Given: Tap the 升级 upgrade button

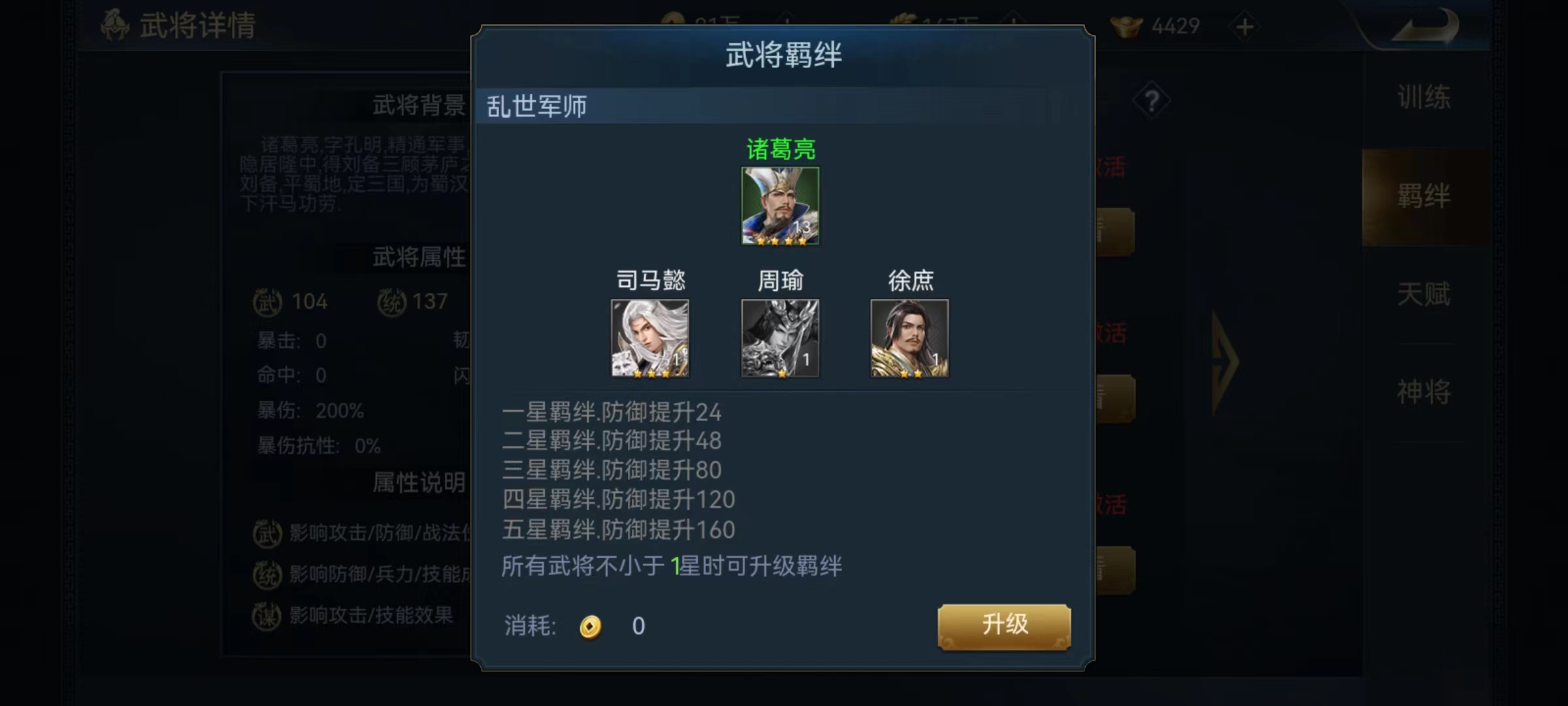Looking at the screenshot, I should coord(1004,626).
